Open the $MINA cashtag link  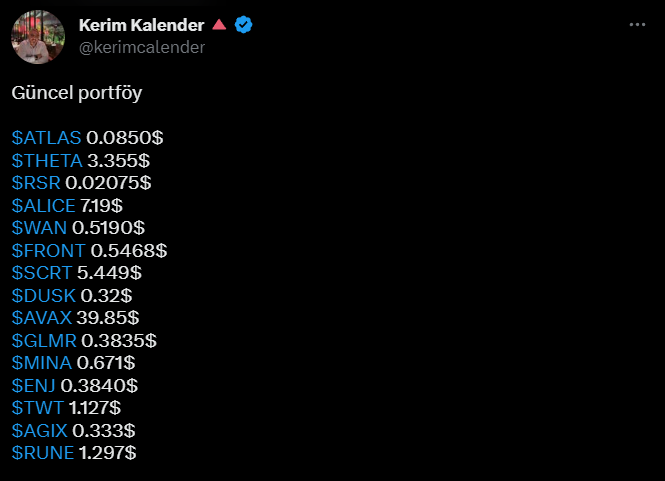(42, 362)
